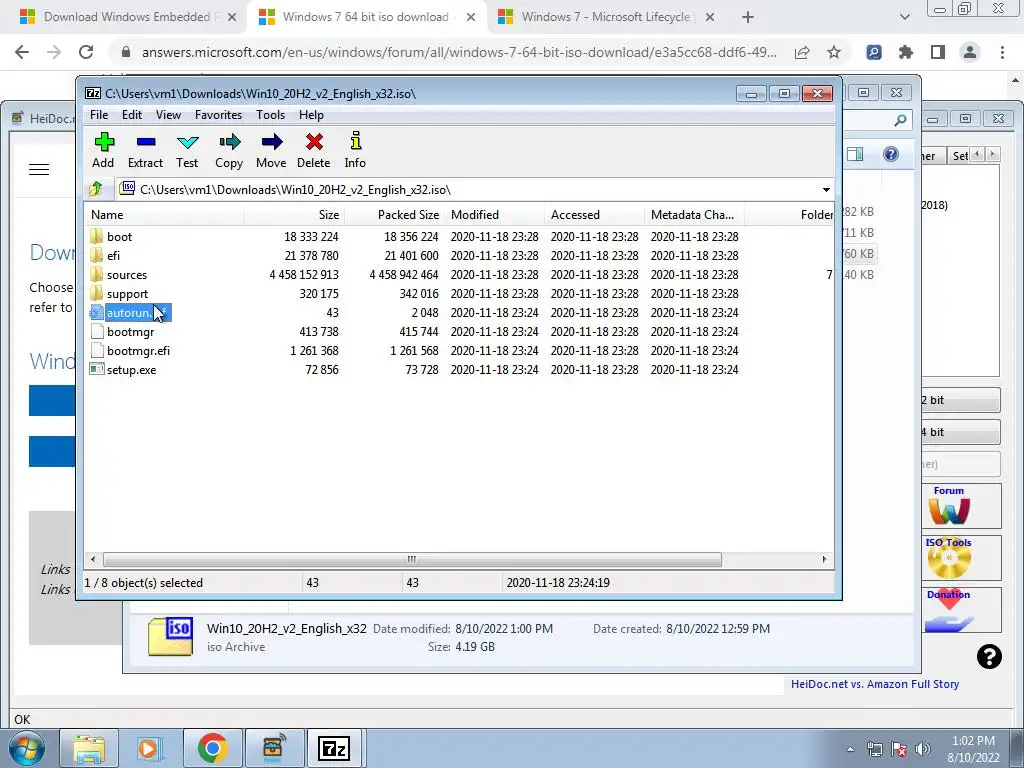Click the 7-Zip address path field
Image resolution: width=1024 pixels, height=768 pixels.
tap(475, 189)
